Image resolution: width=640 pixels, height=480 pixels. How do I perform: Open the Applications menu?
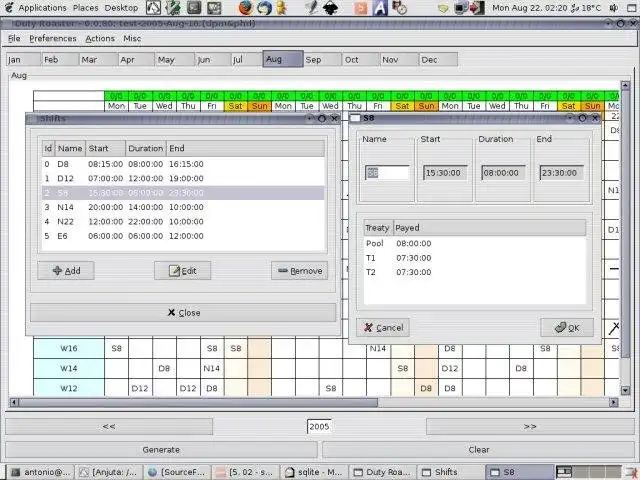[x=42, y=8]
